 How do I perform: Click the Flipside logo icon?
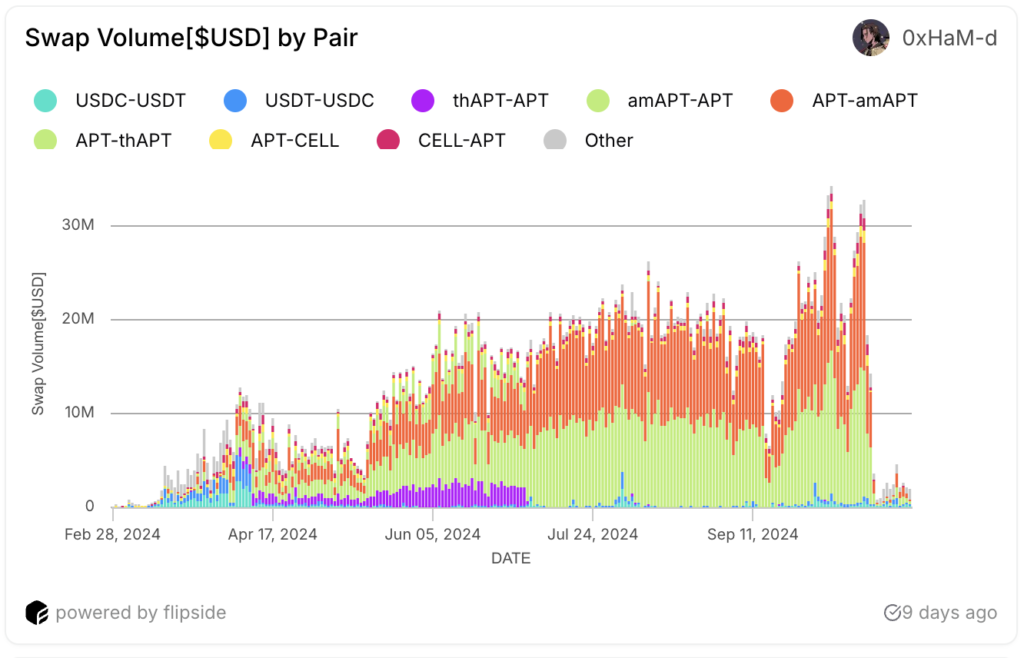37,612
